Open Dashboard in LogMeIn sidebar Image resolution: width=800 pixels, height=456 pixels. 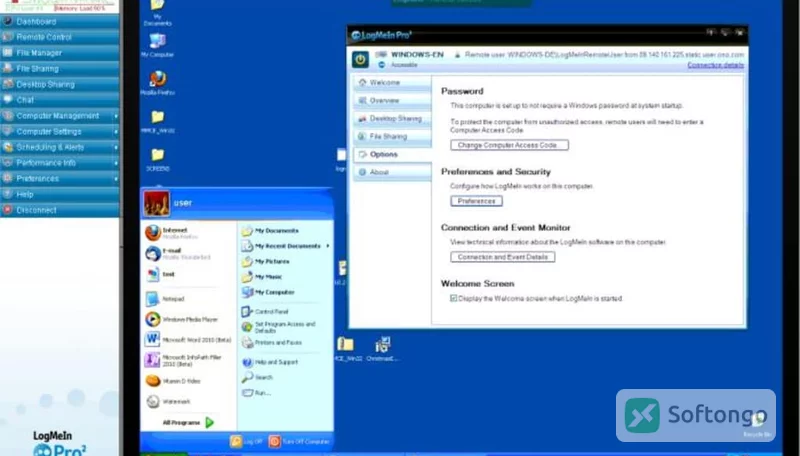coord(60,21)
